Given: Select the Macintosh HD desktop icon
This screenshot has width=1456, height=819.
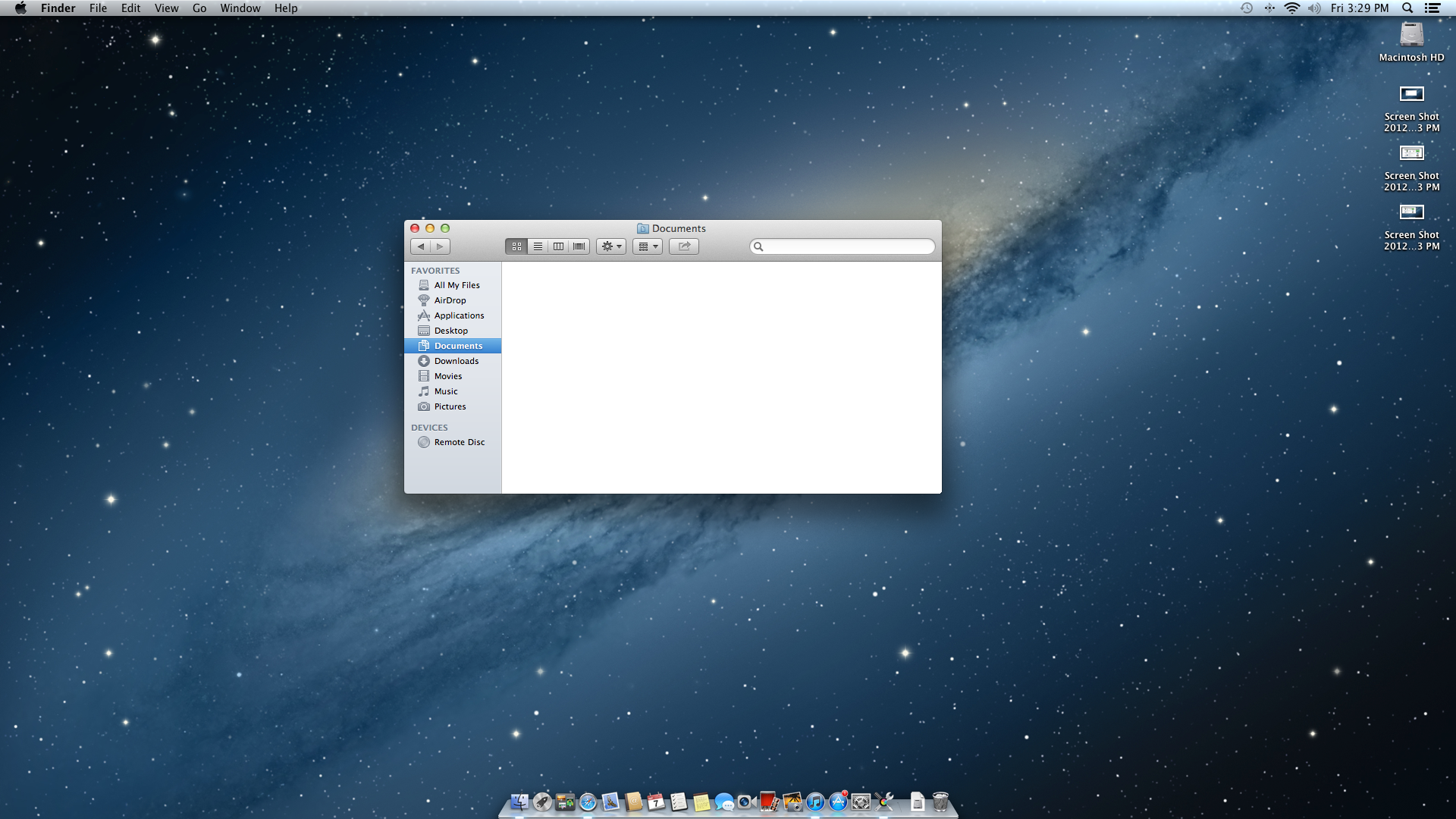Looking at the screenshot, I should pos(1411,36).
